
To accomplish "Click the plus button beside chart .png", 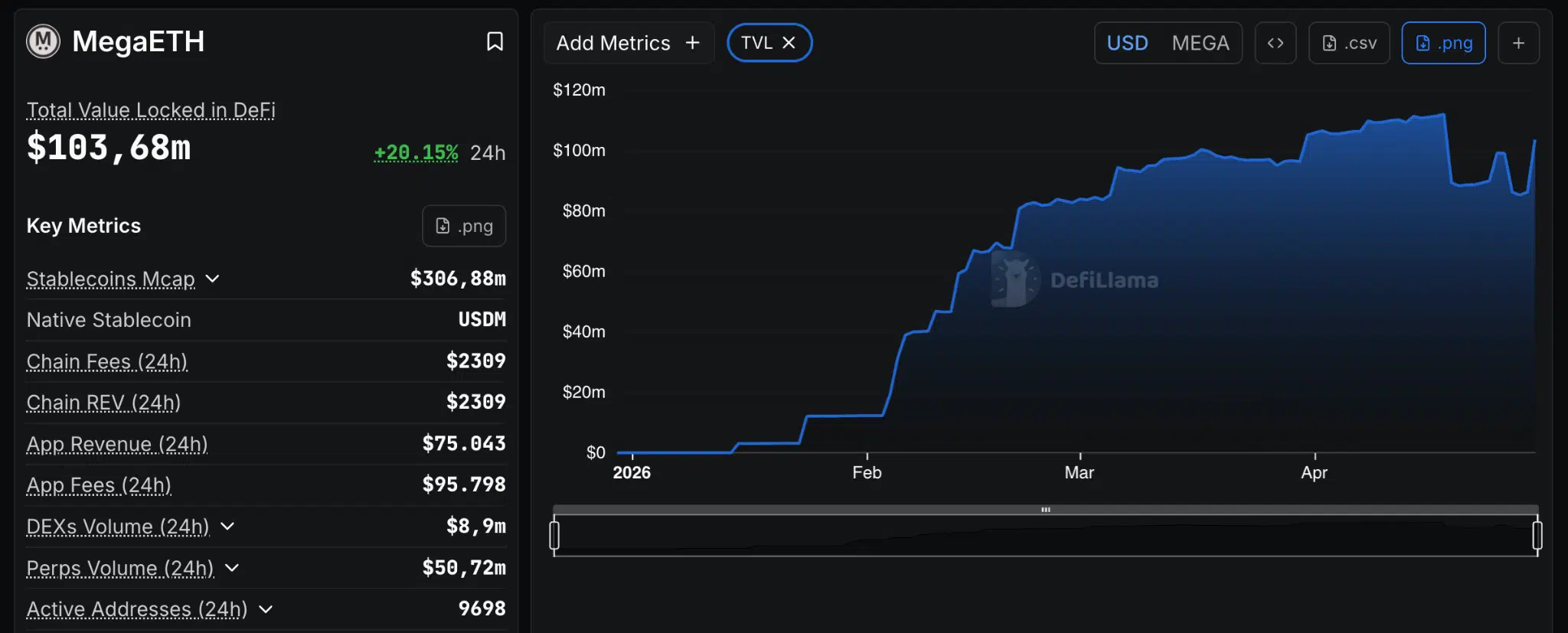I will click(1518, 43).
